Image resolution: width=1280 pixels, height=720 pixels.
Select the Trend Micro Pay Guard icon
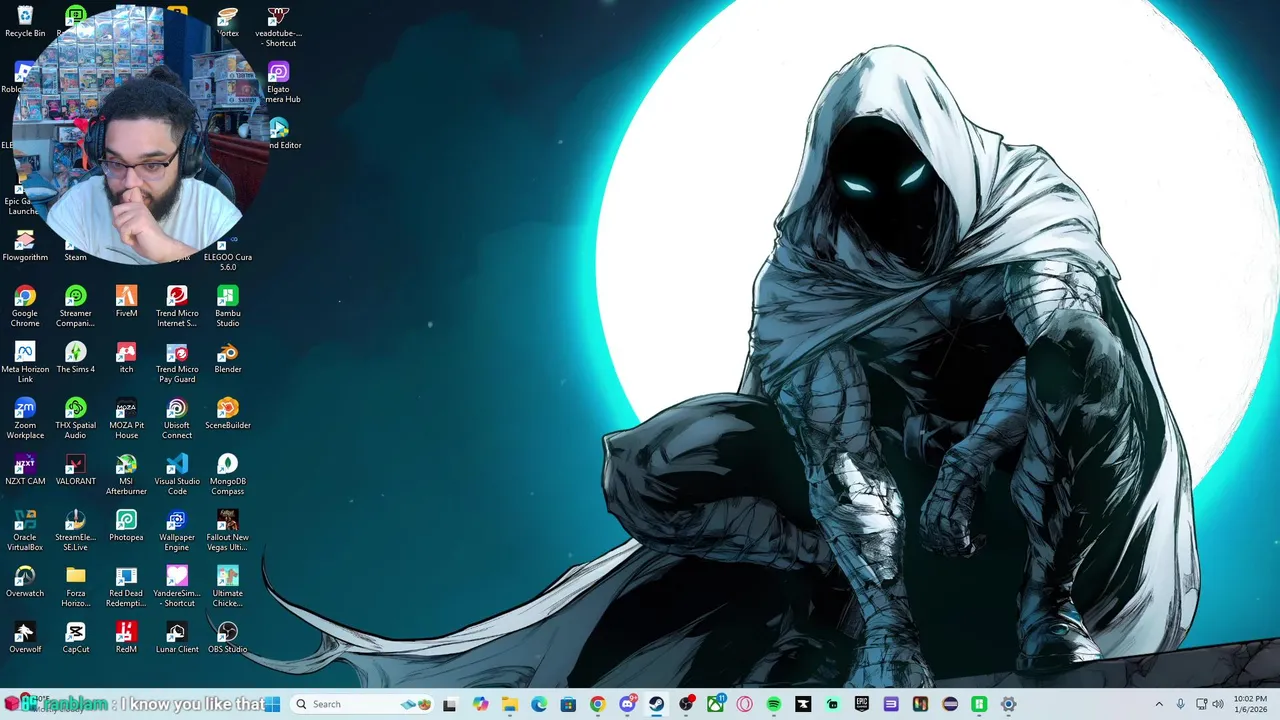(x=177, y=362)
